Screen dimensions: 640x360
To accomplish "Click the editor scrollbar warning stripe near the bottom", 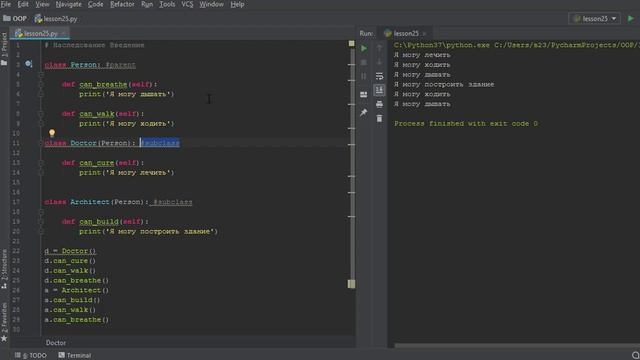I will point(351,284).
